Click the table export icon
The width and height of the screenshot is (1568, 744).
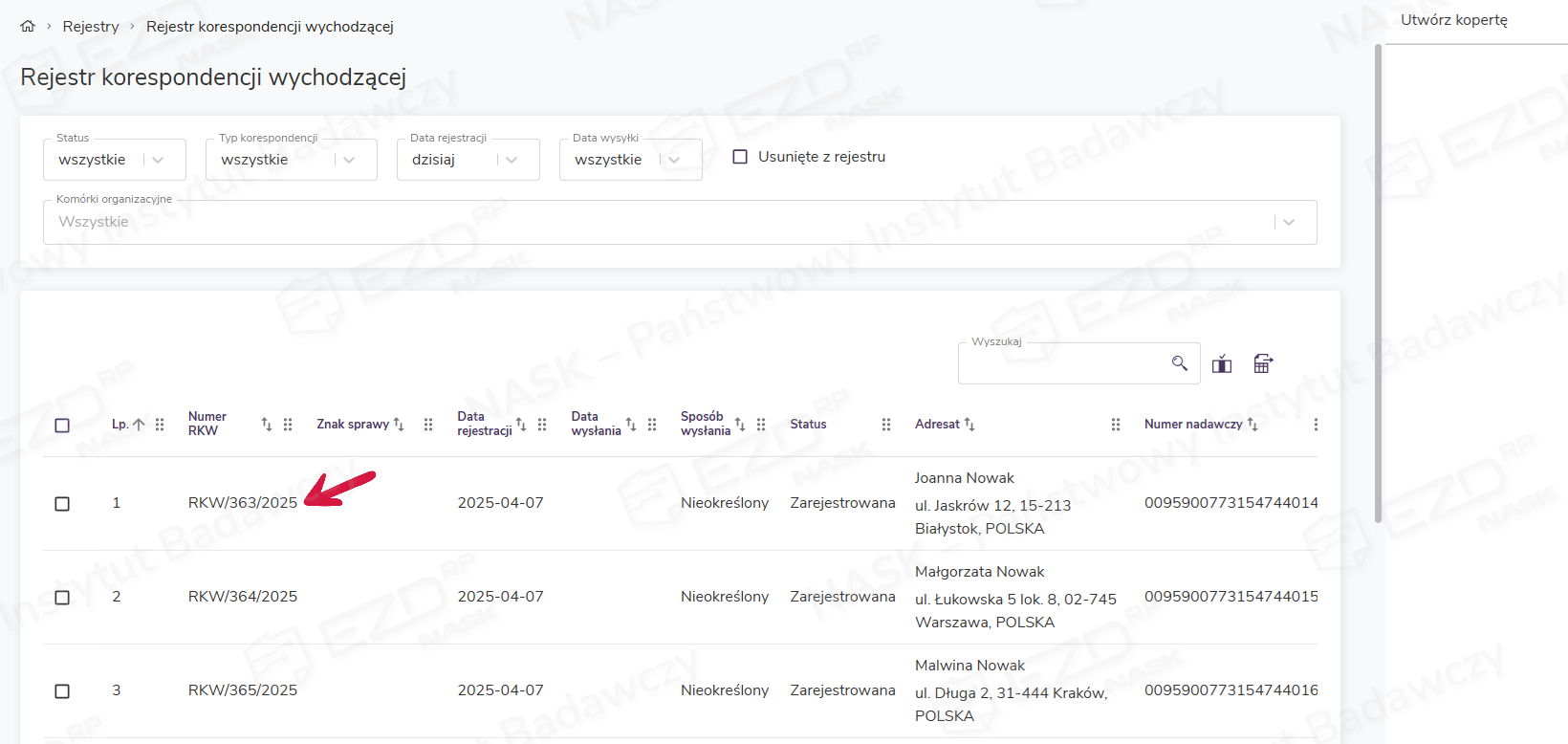(x=1263, y=363)
